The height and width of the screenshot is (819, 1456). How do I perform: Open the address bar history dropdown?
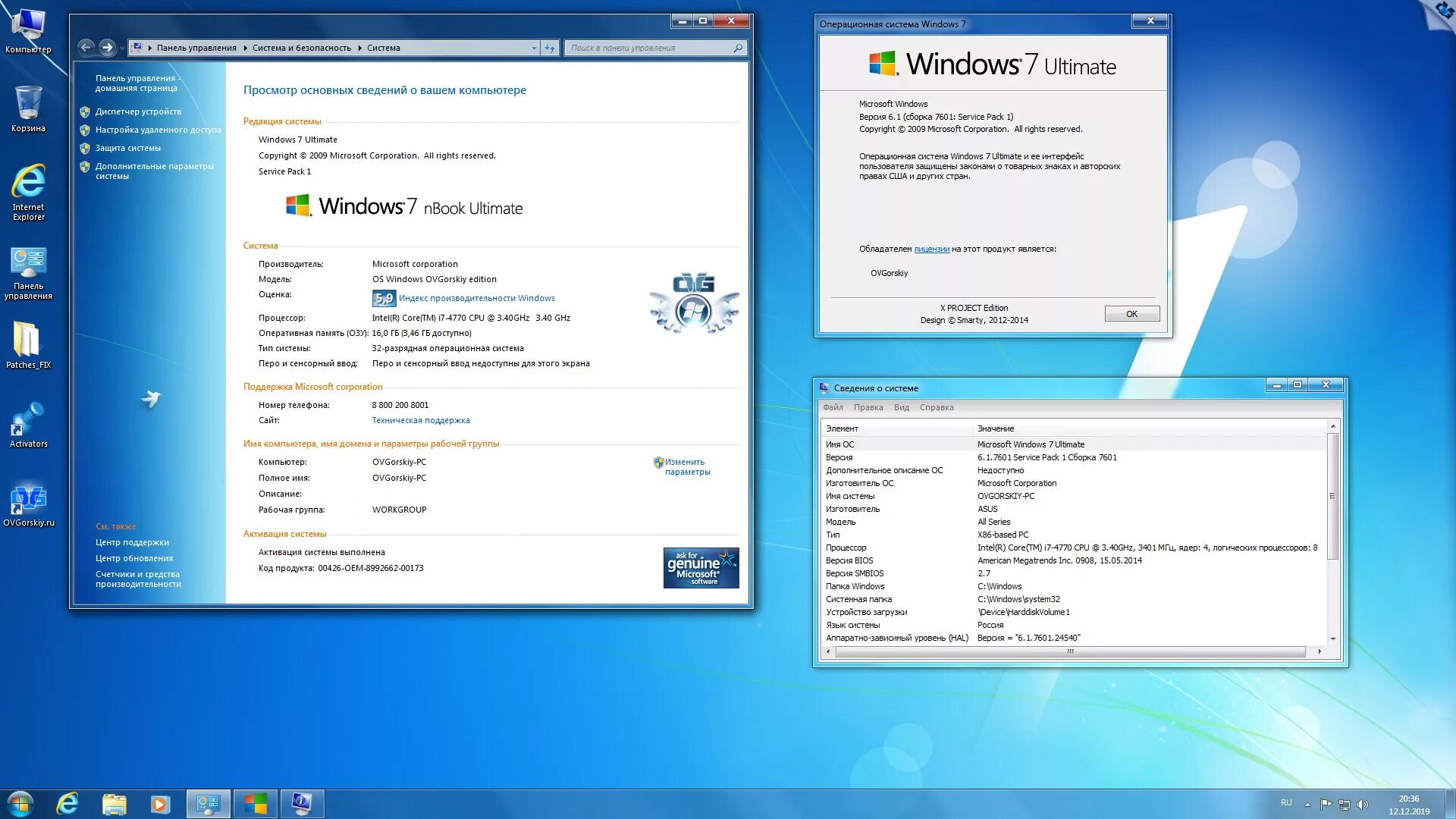pos(534,48)
